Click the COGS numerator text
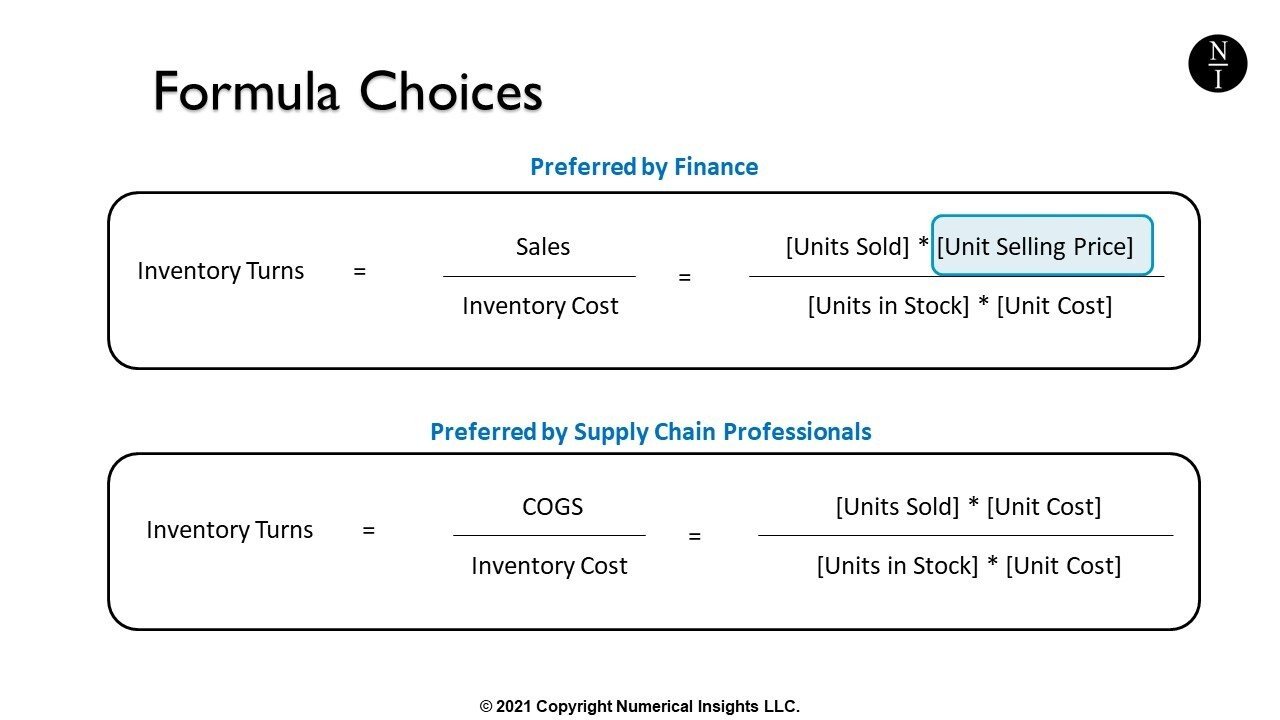Image resolution: width=1280 pixels, height=720 pixels. 552,507
